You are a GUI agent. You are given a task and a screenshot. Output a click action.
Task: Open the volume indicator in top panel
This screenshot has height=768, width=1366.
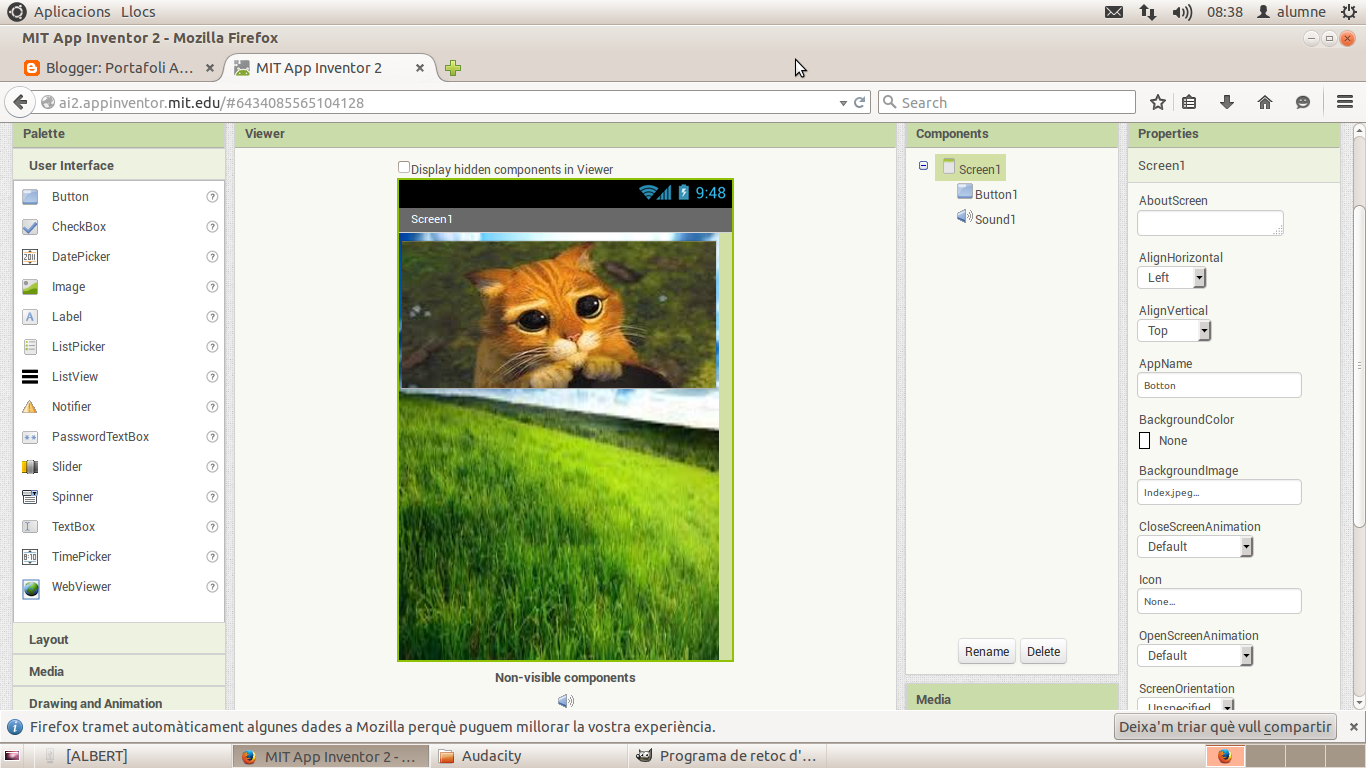(1182, 12)
